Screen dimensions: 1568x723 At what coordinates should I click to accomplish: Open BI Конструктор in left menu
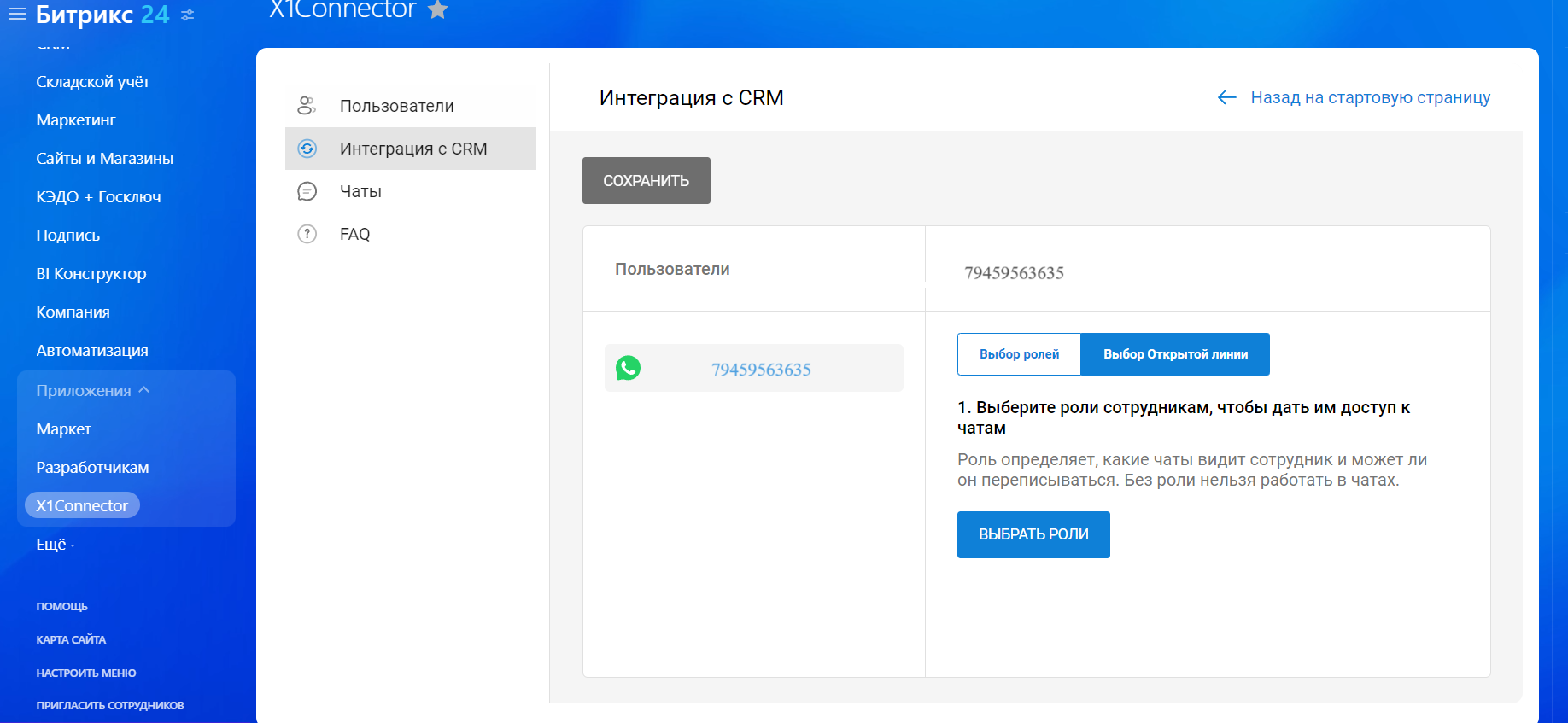pos(91,274)
